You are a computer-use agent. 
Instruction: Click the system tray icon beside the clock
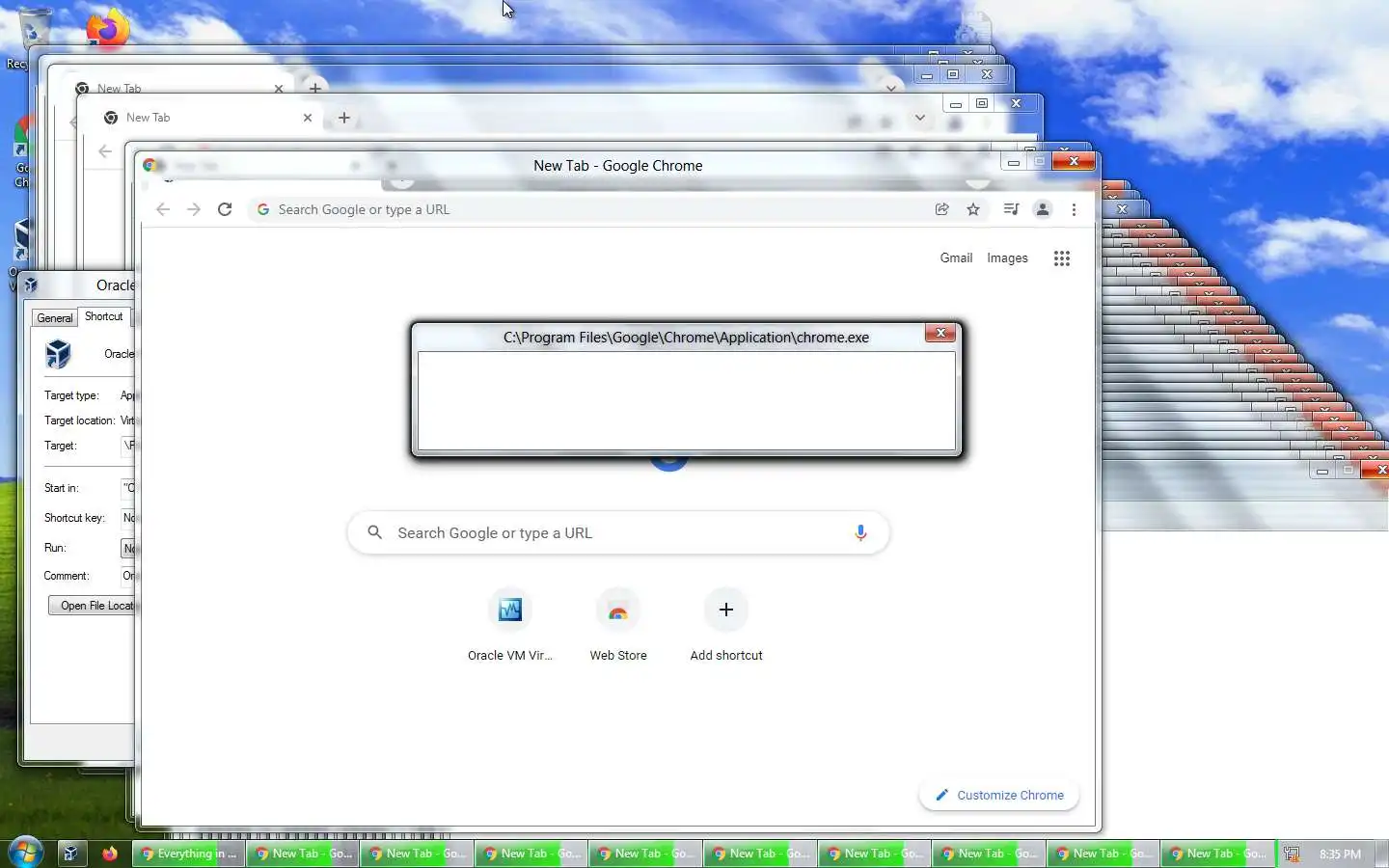pos(1292,854)
